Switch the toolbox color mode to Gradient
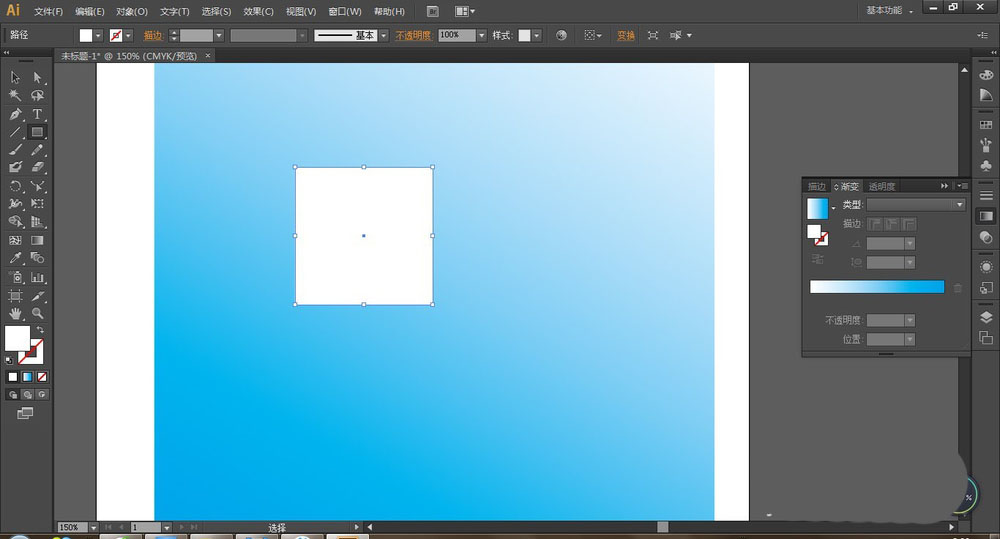 28,377
